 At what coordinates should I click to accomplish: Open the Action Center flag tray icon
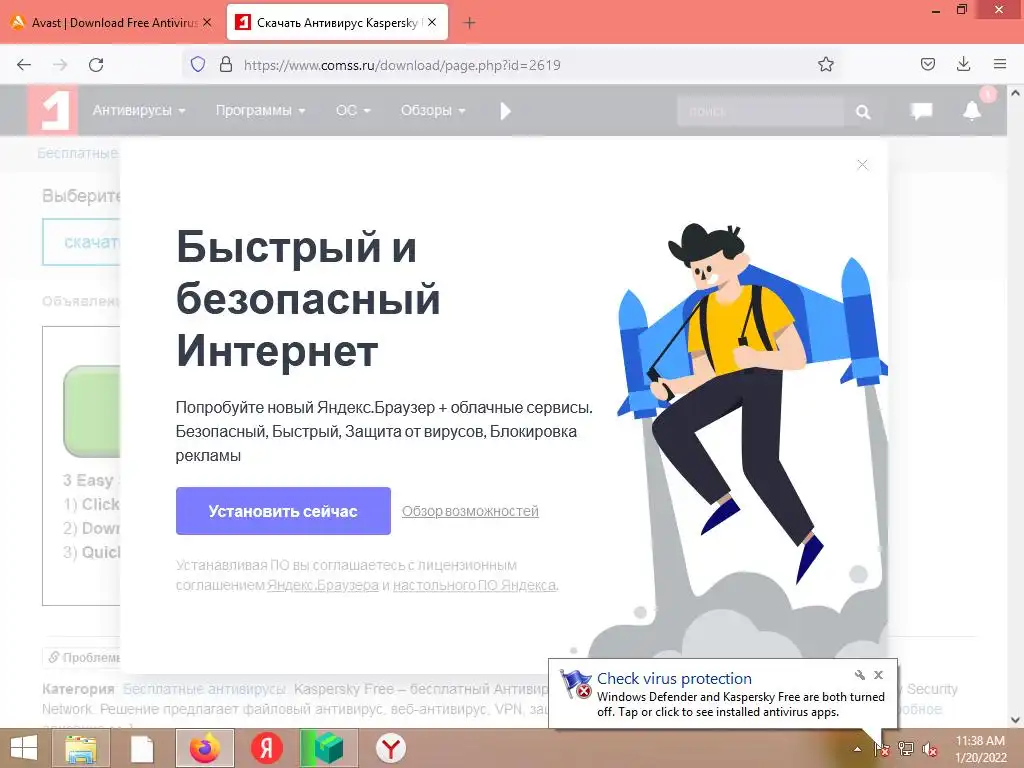[x=881, y=749]
